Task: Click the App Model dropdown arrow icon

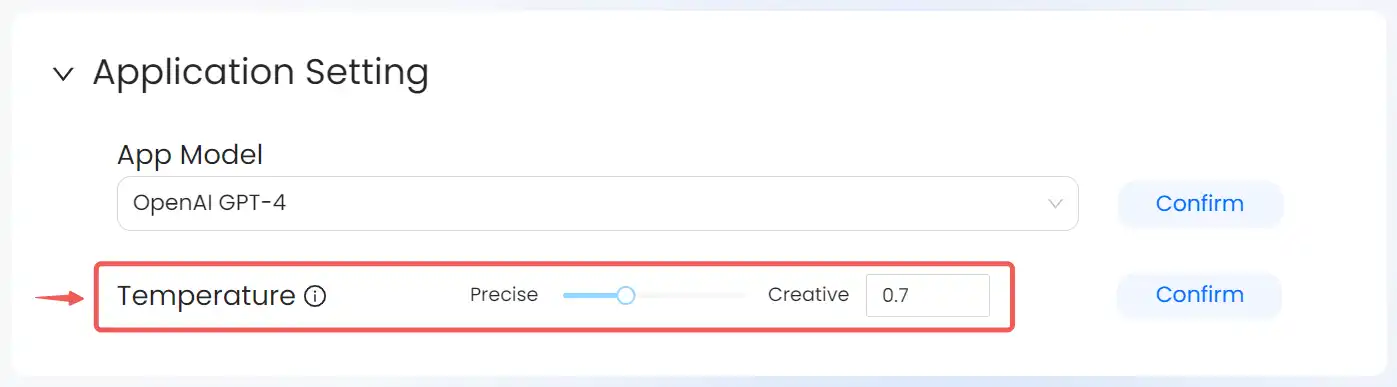Action: [1055, 204]
